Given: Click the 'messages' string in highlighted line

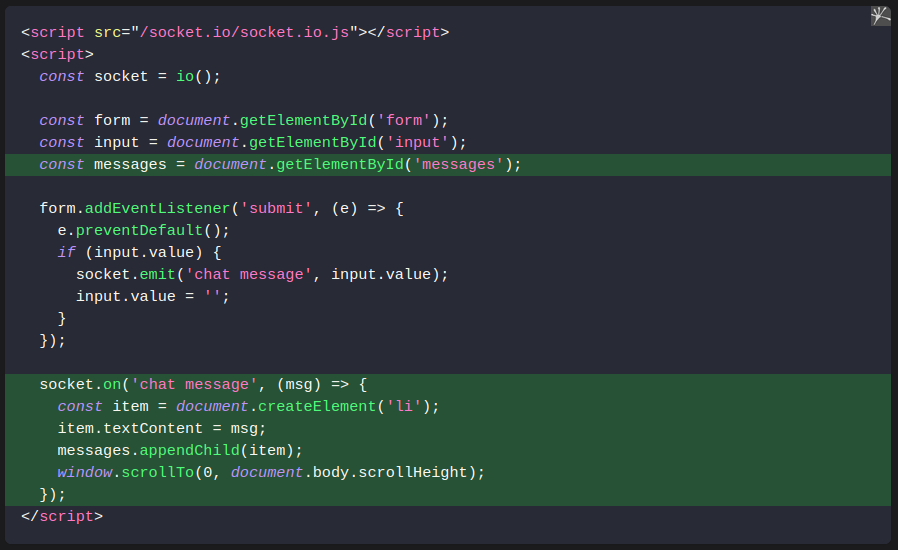Looking at the screenshot, I should click(x=458, y=164).
